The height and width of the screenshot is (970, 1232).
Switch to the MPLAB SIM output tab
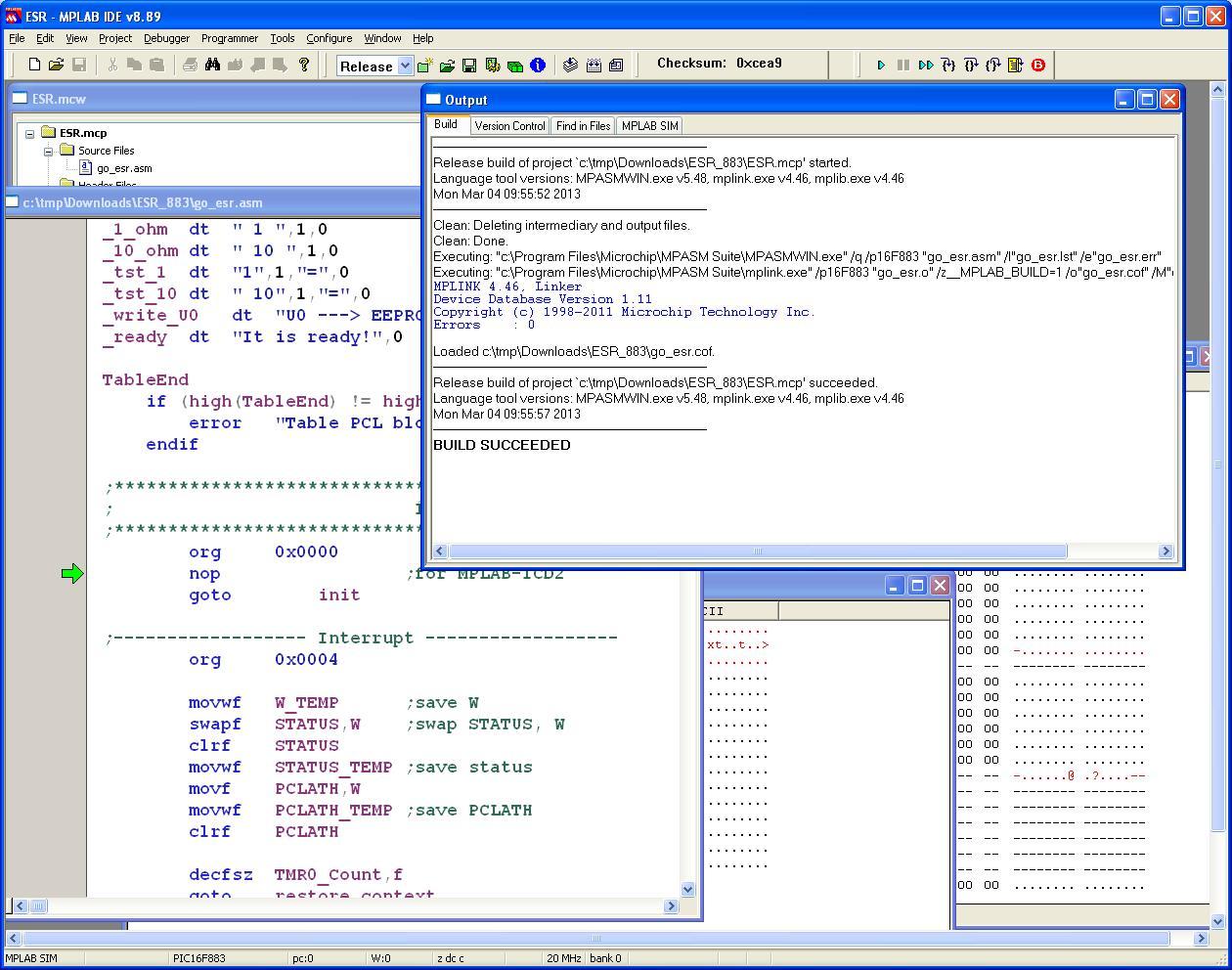[x=649, y=126]
